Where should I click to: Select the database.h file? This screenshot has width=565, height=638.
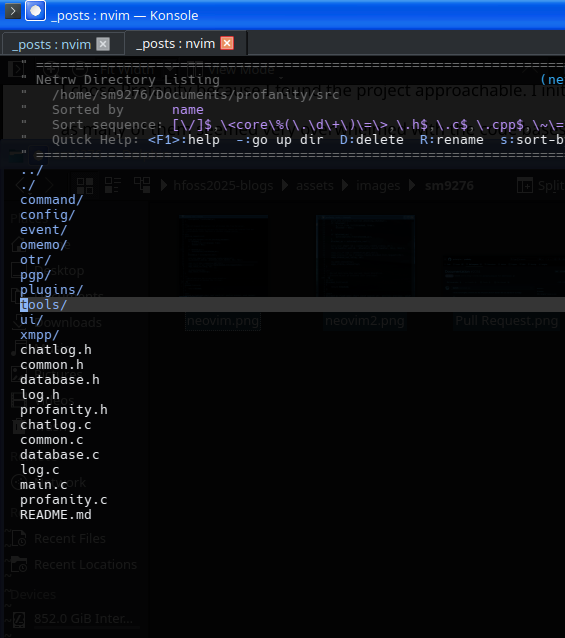[x=60, y=380]
